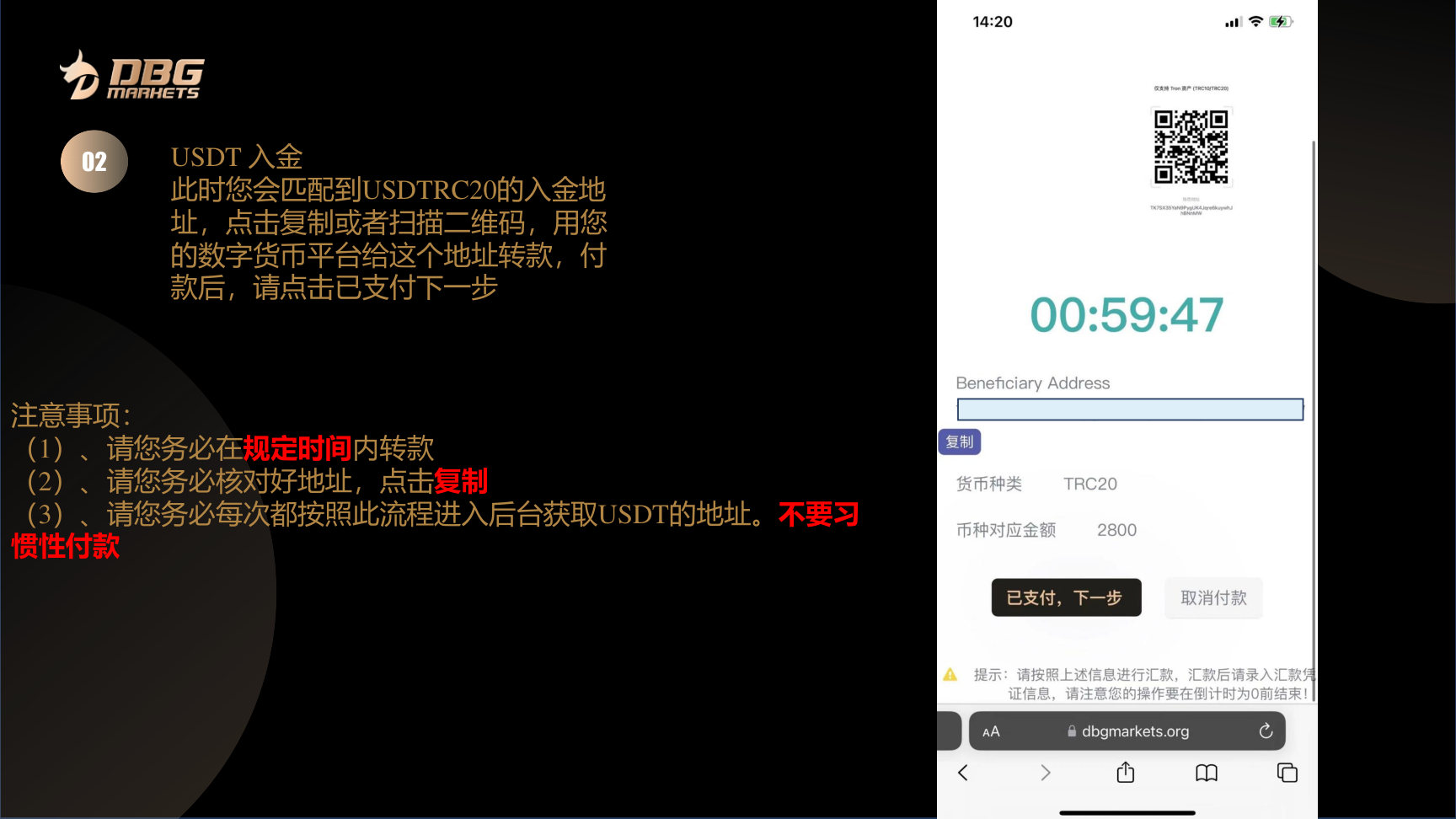1456x819 pixels.
Task: Click the 00:59:47 countdown timer
Action: (1127, 315)
